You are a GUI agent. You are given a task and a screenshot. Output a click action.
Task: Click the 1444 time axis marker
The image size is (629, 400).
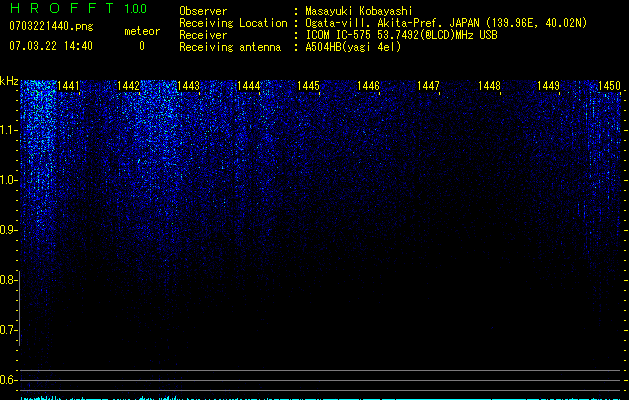click(249, 86)
